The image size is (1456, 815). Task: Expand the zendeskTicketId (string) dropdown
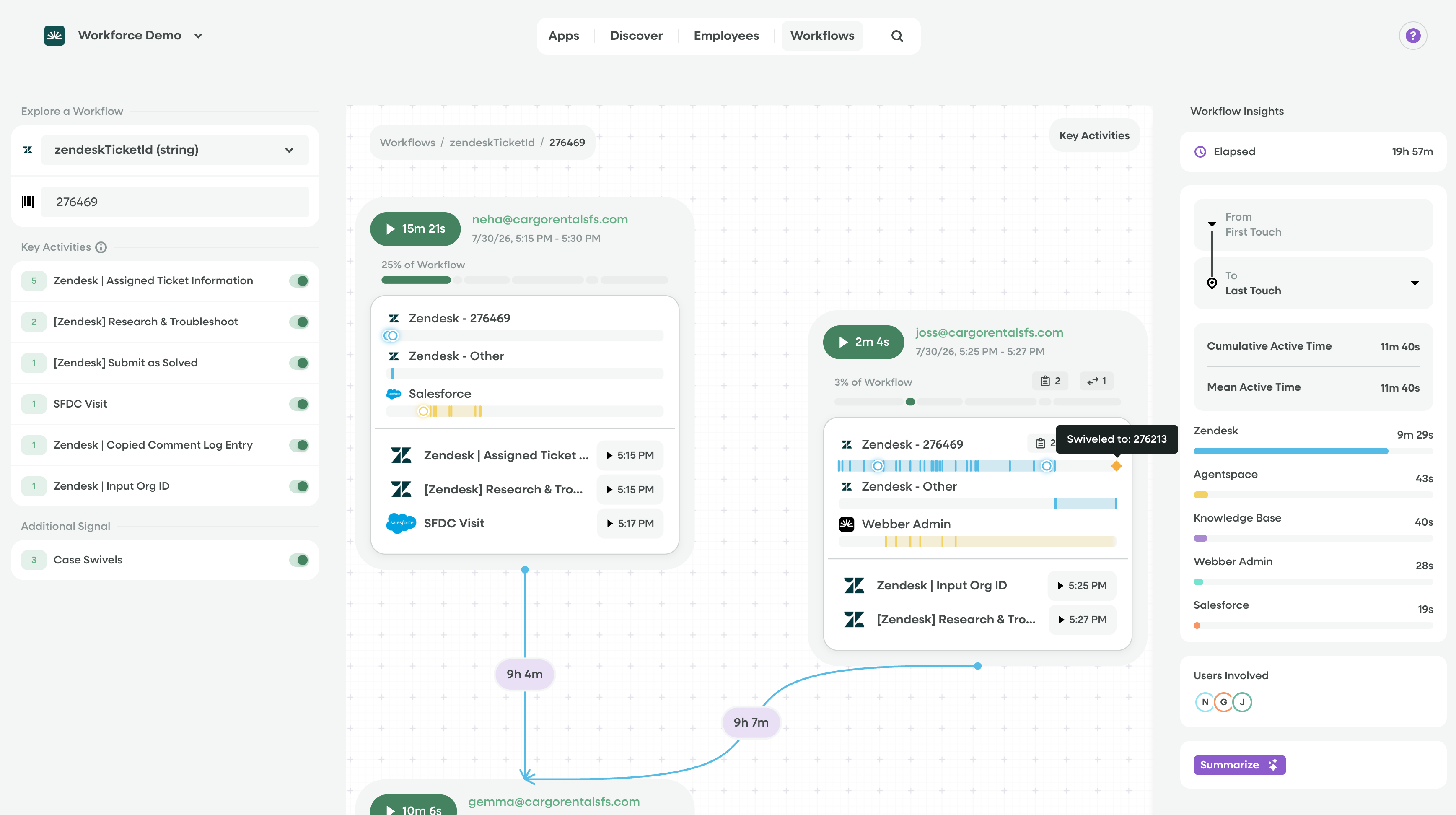pos(175,150)
